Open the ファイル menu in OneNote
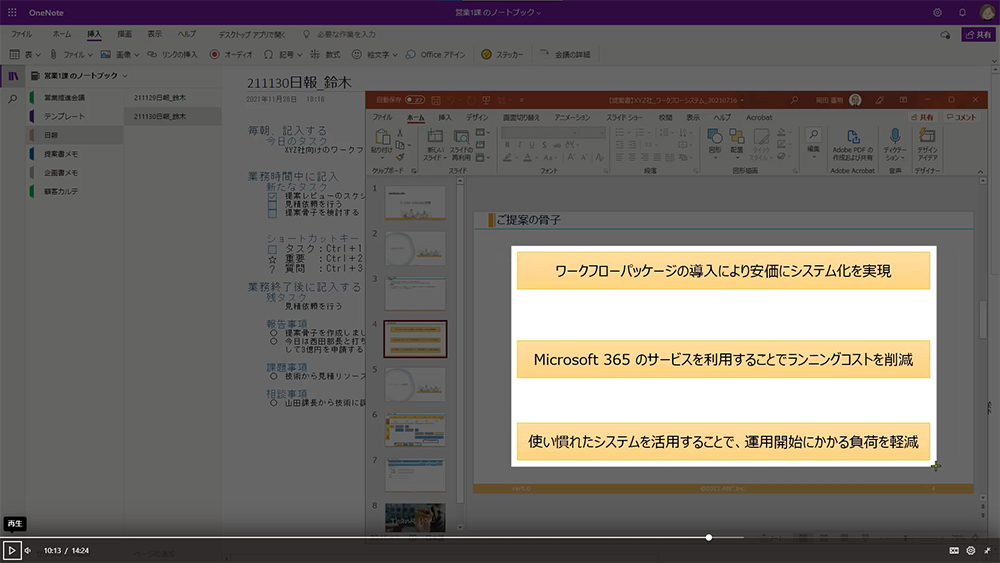 coord(22,34)
